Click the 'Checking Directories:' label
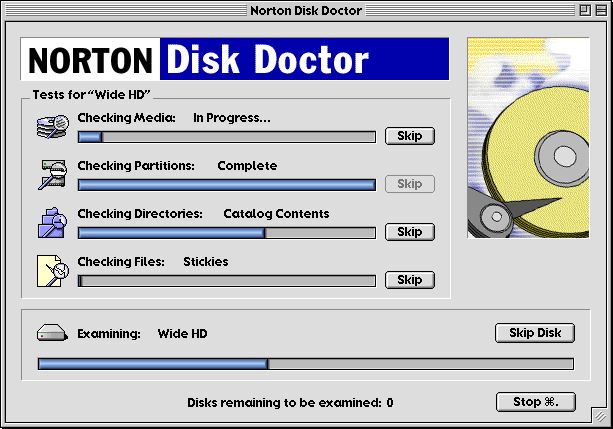Viewport: 613px width, 429px height. click(140, 214)
